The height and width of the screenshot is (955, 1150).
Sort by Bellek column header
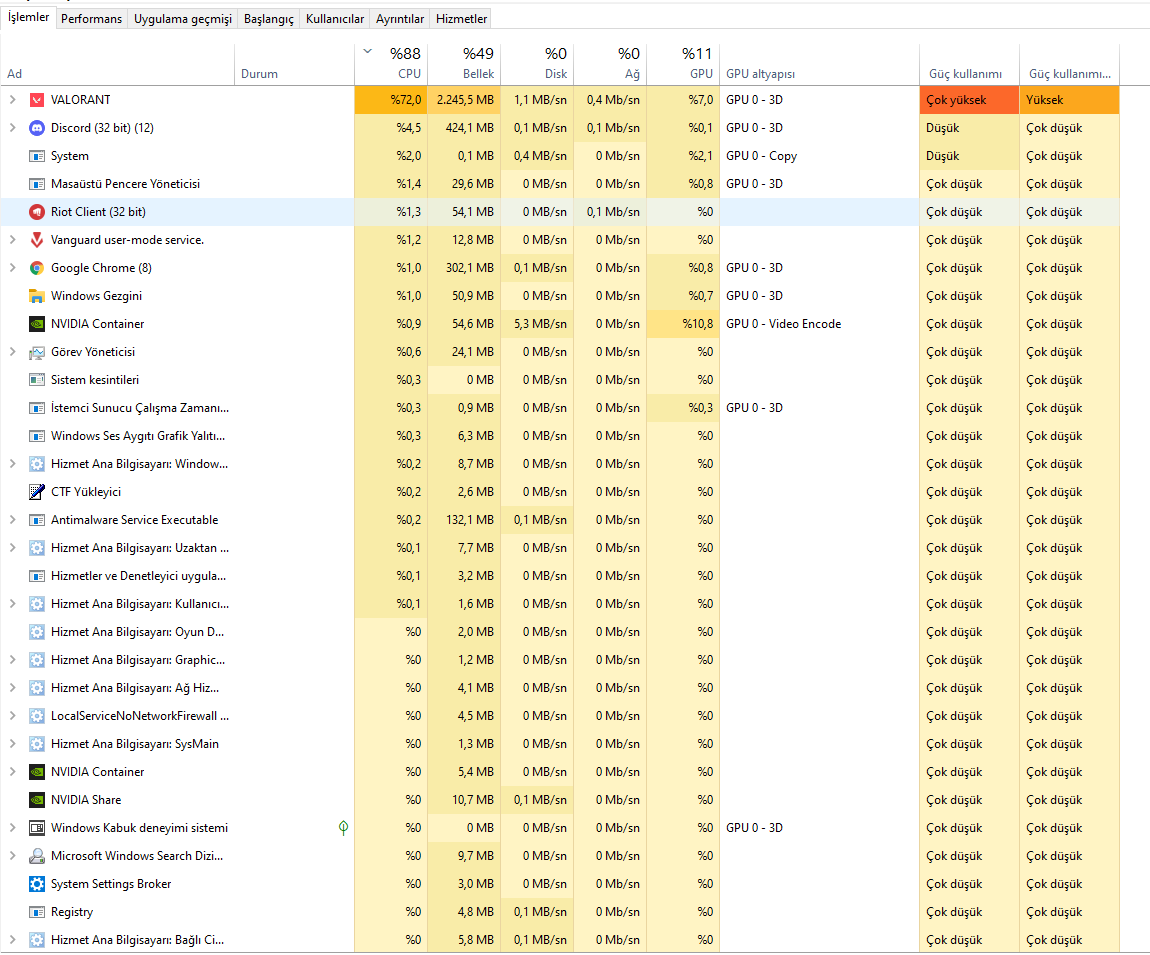point(464,64)
